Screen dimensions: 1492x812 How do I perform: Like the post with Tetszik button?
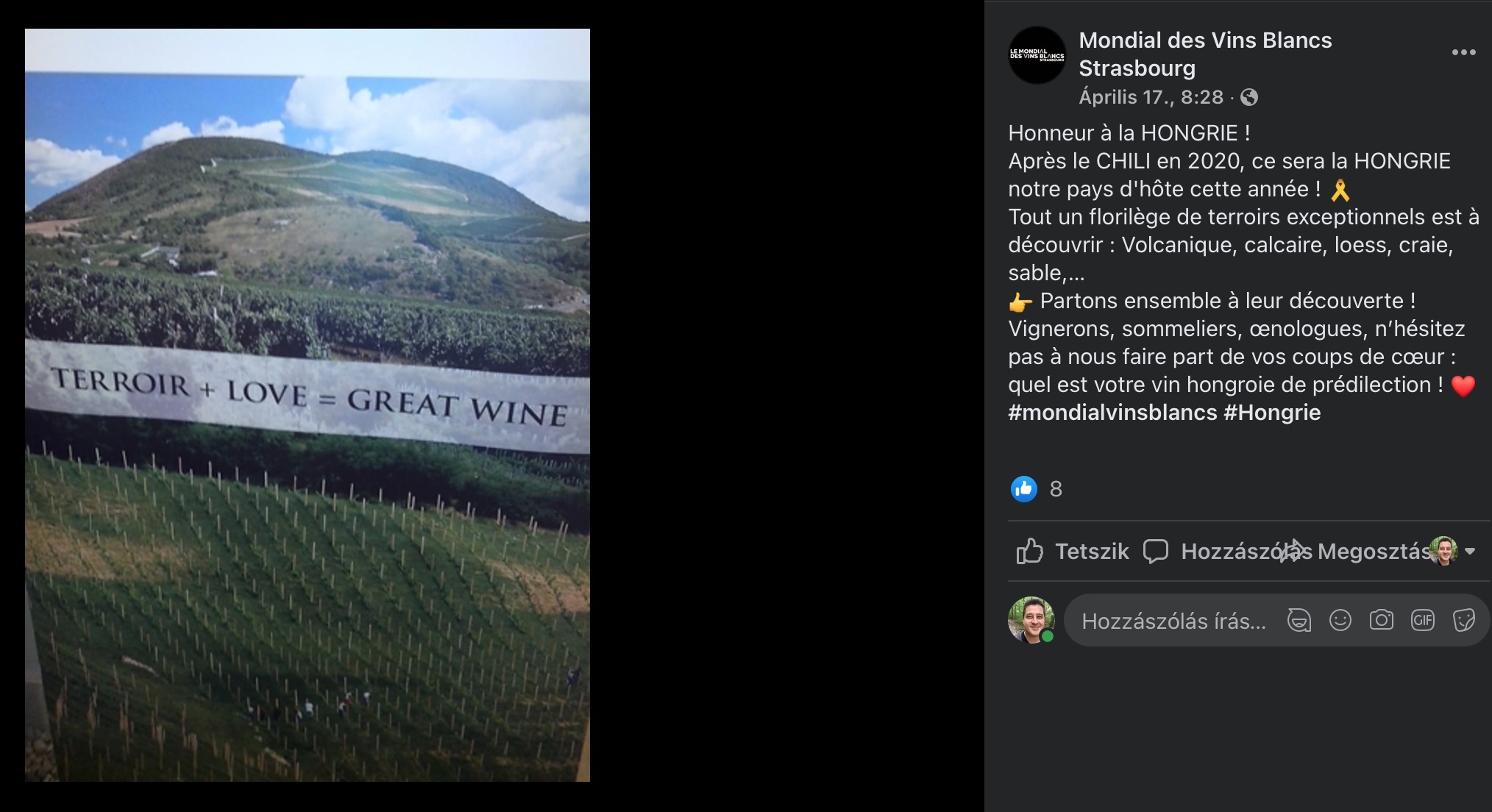click(1072, 551)
